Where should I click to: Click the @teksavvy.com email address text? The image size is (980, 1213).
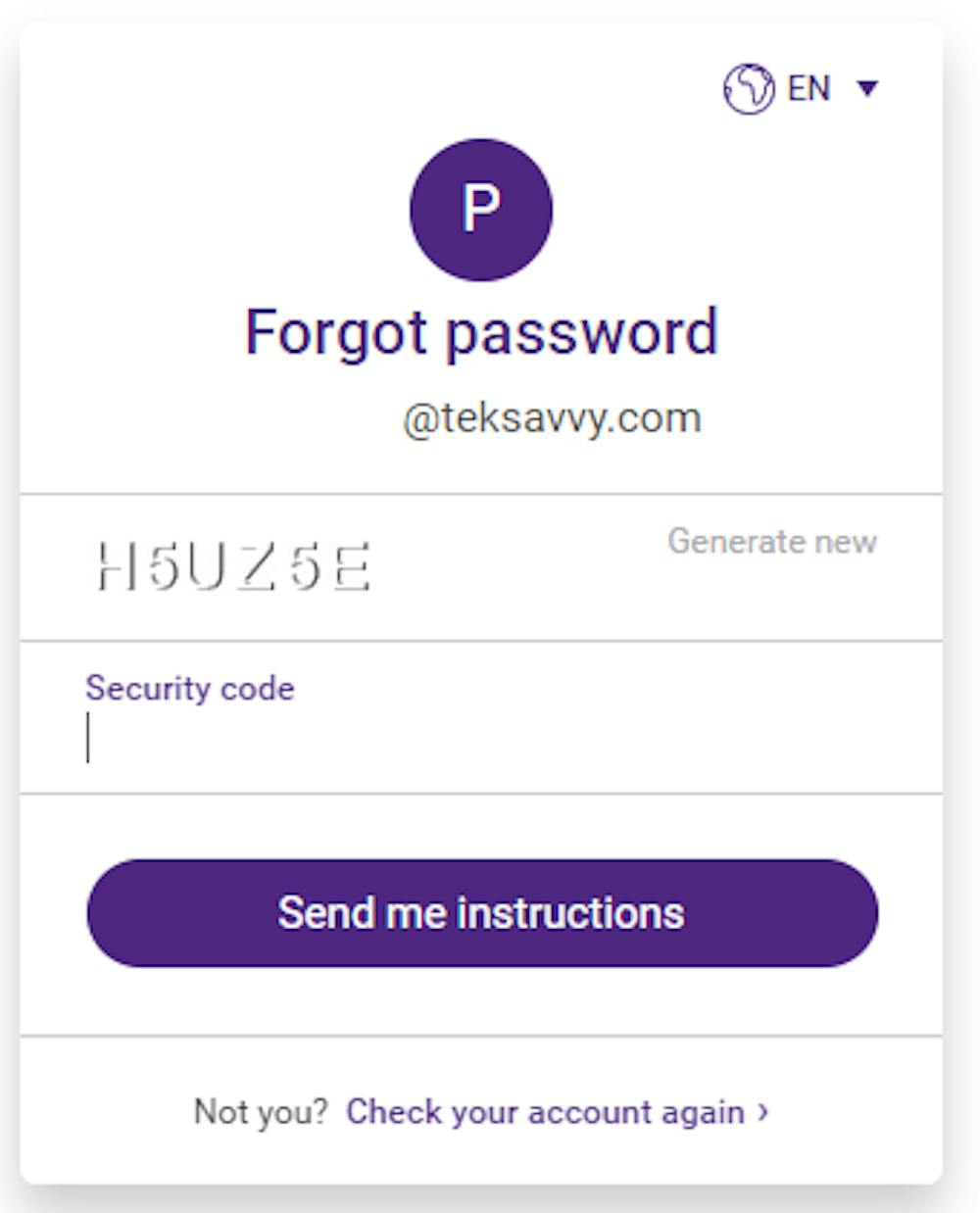coord(552,418)
